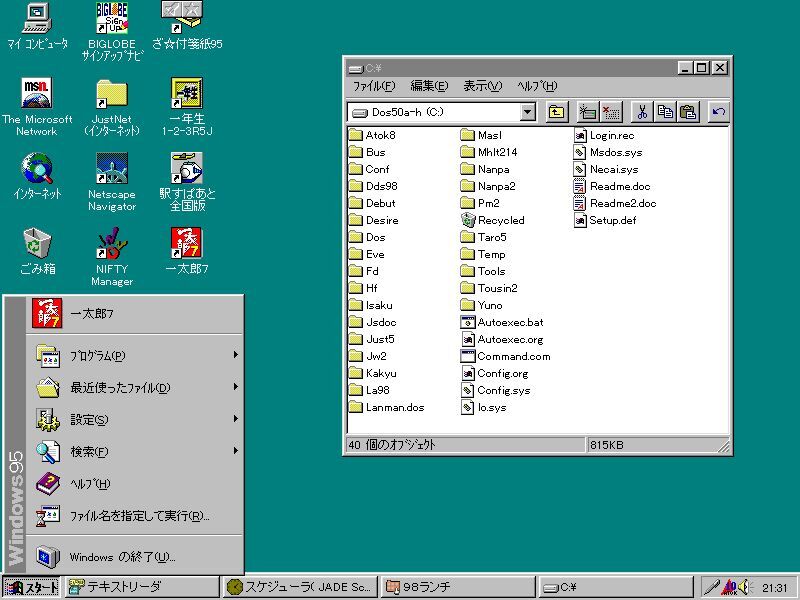Click the スタート button on taskbar

(31, 587)
